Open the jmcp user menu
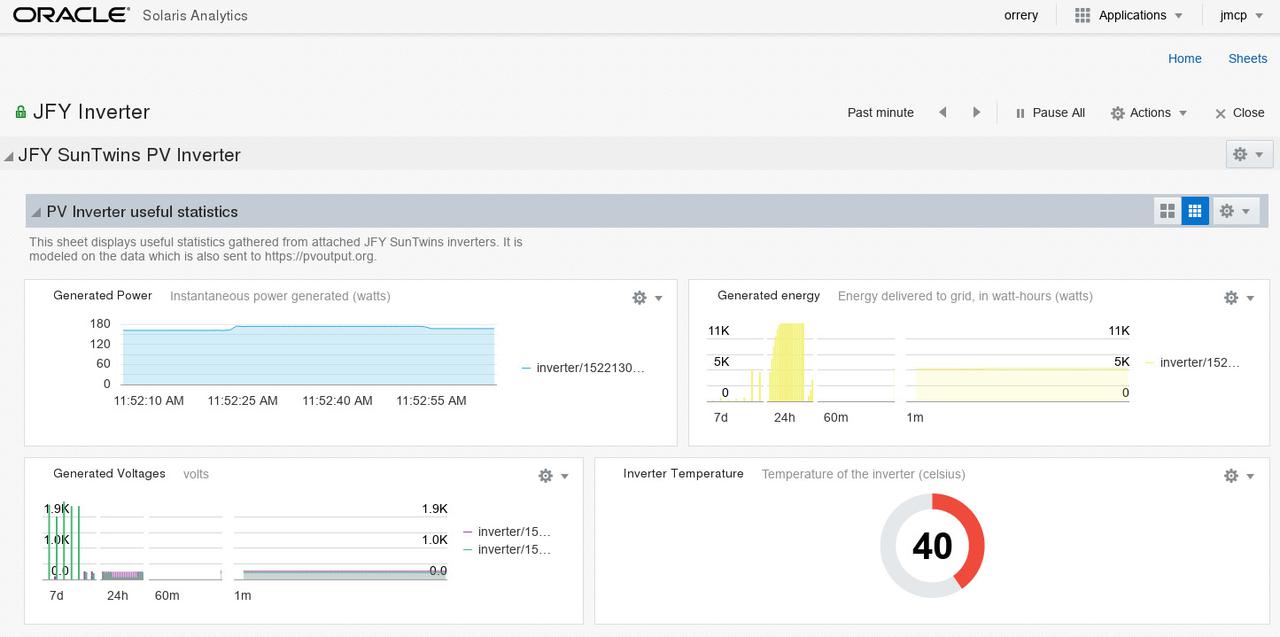This screenshot has width=1280, height=637. click(x=1240, y=16)
